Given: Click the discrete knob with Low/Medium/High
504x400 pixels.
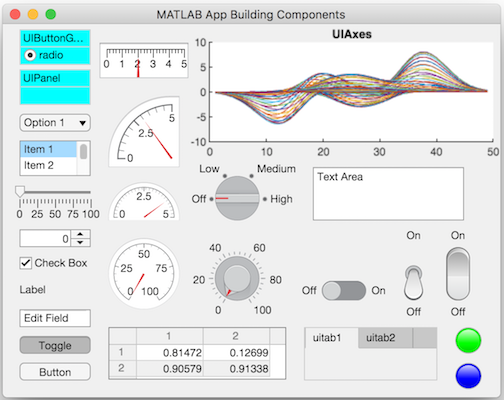Looking at the screenshot, I should [237, 198].
